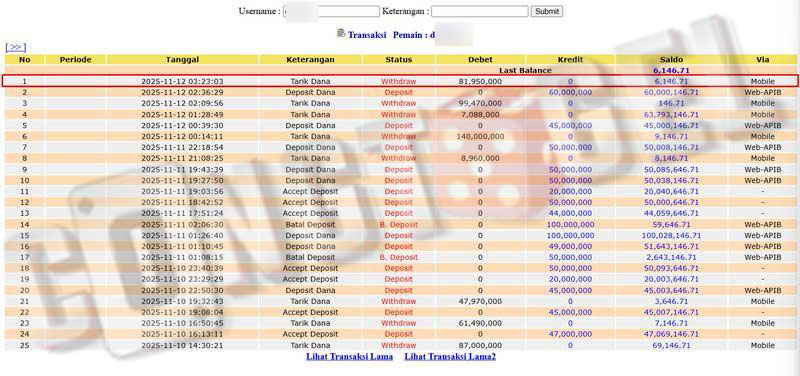
Task: Select the Saldo column header
Action: pos(670,60)
